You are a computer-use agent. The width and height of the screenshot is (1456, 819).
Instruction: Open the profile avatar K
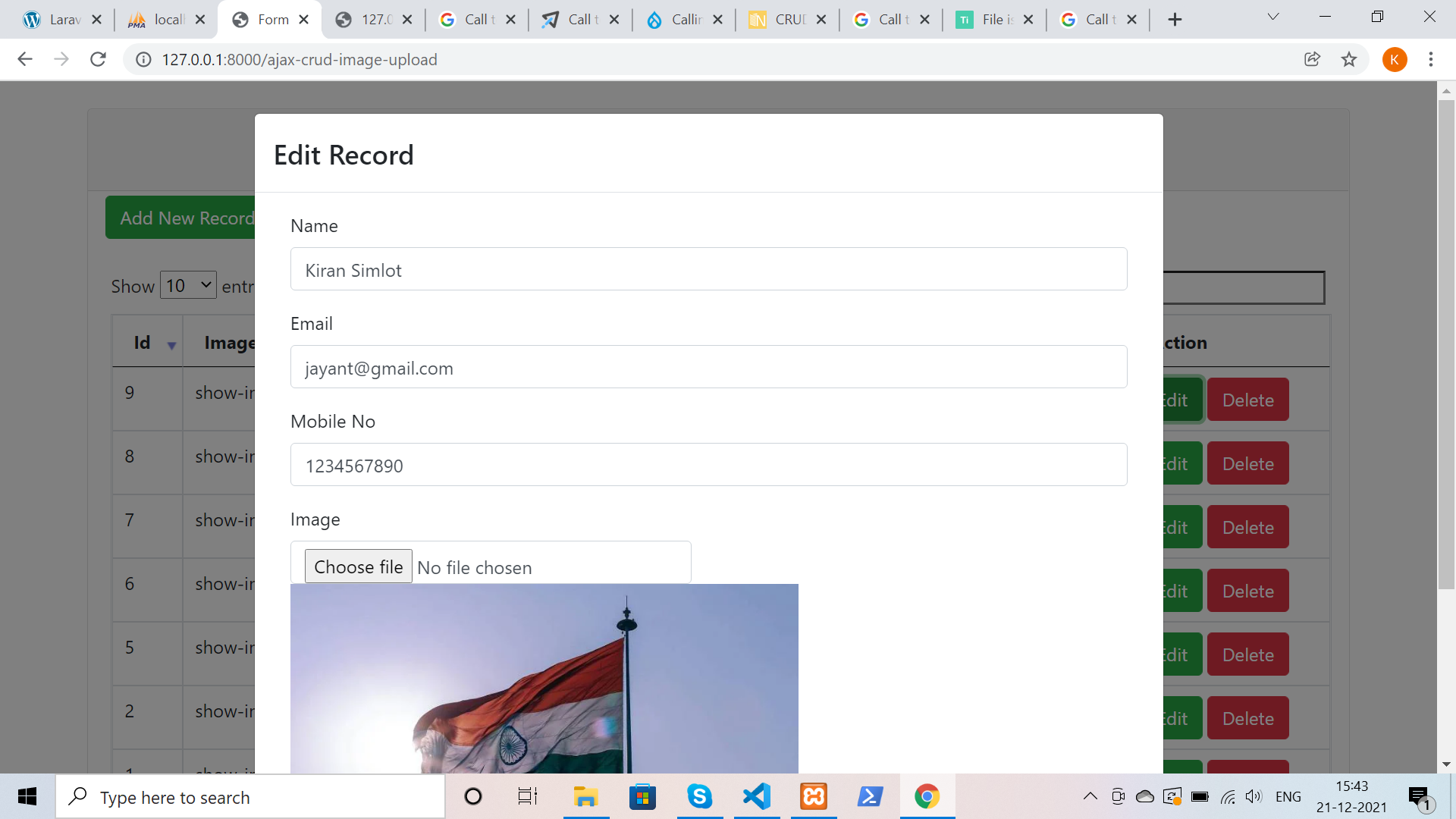pyautogui.click(x=1395, y=59)
